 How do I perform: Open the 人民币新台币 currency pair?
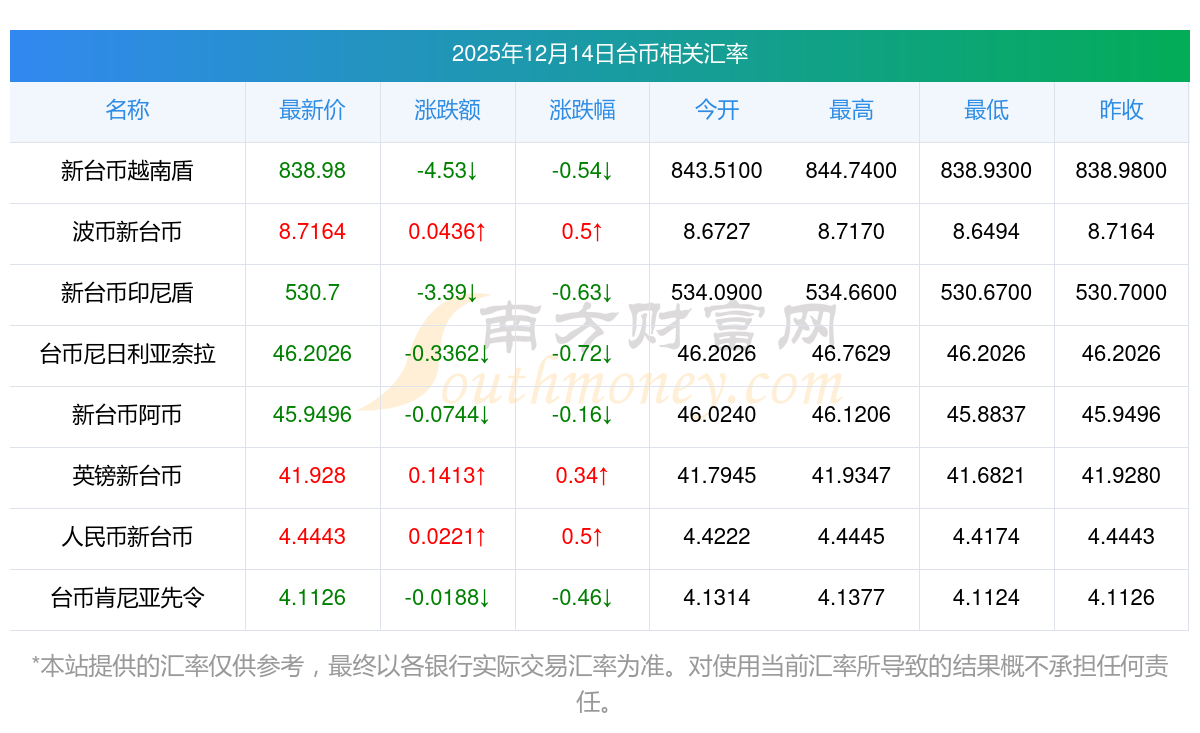pyautogui.click(x=127, y=537)
